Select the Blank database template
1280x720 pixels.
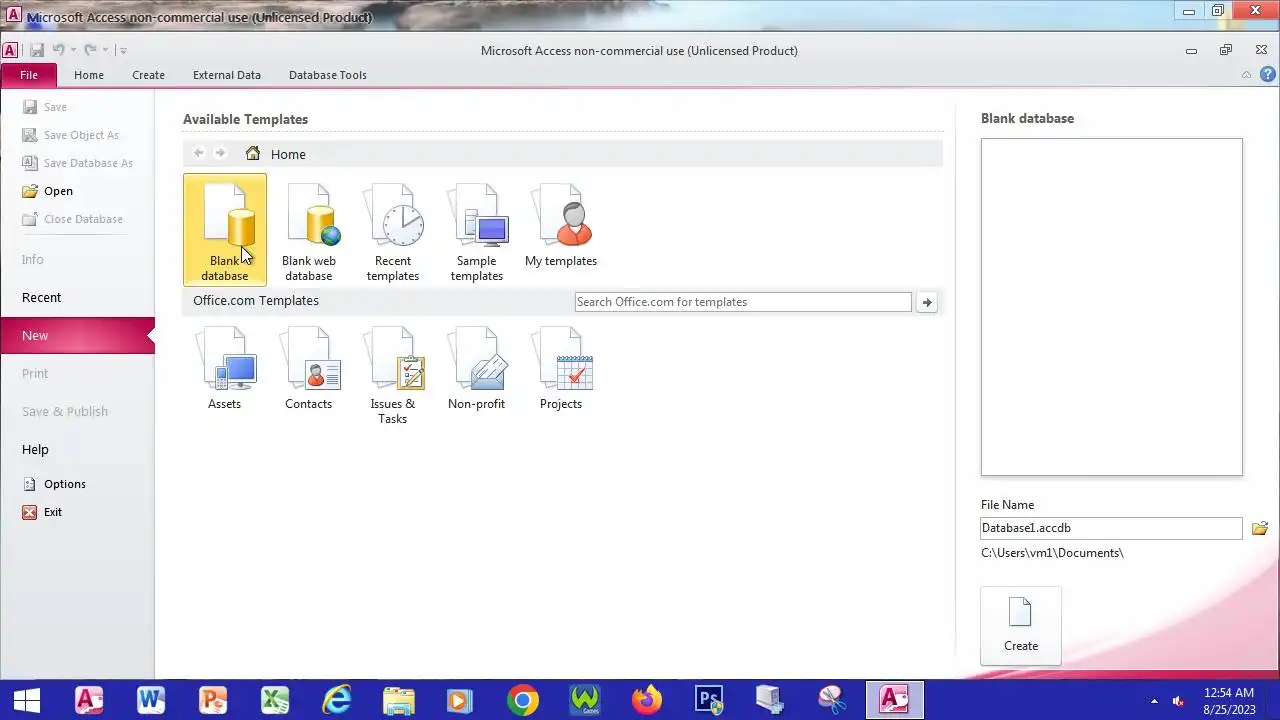(x=225, y=230)
